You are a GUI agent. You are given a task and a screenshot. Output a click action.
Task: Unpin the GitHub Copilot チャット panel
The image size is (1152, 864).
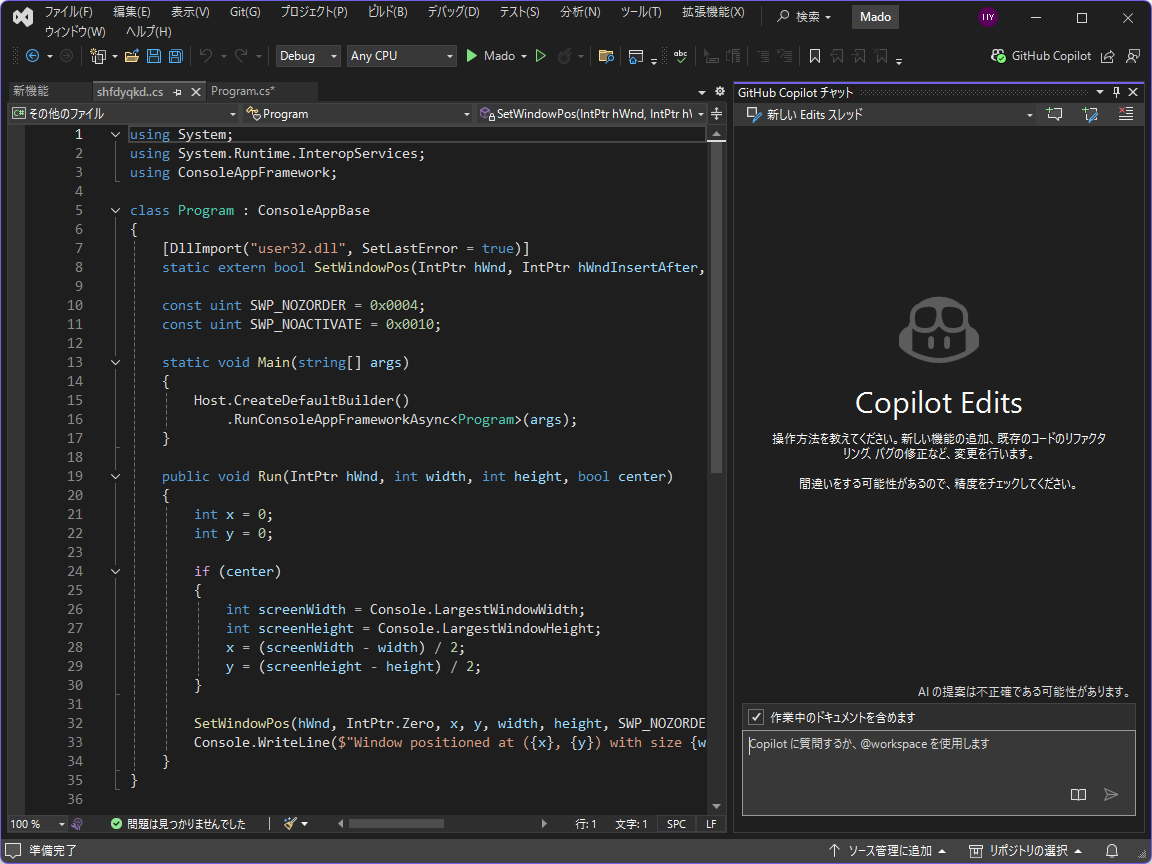1116,91
